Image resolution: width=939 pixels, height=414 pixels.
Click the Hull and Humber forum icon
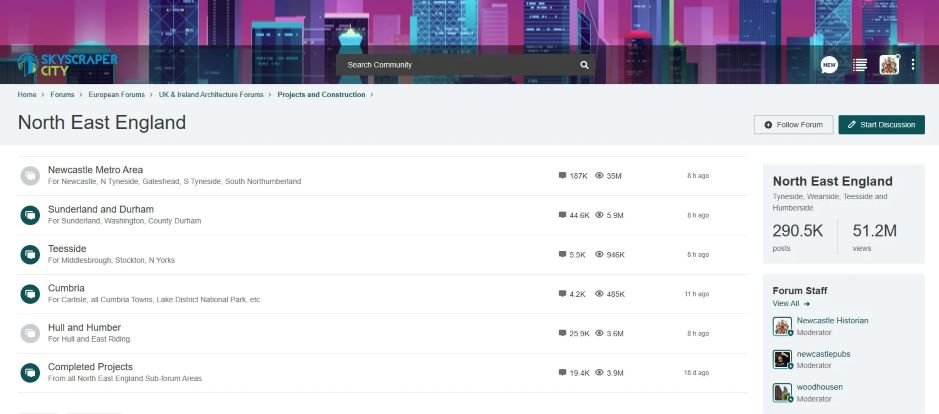30,333
